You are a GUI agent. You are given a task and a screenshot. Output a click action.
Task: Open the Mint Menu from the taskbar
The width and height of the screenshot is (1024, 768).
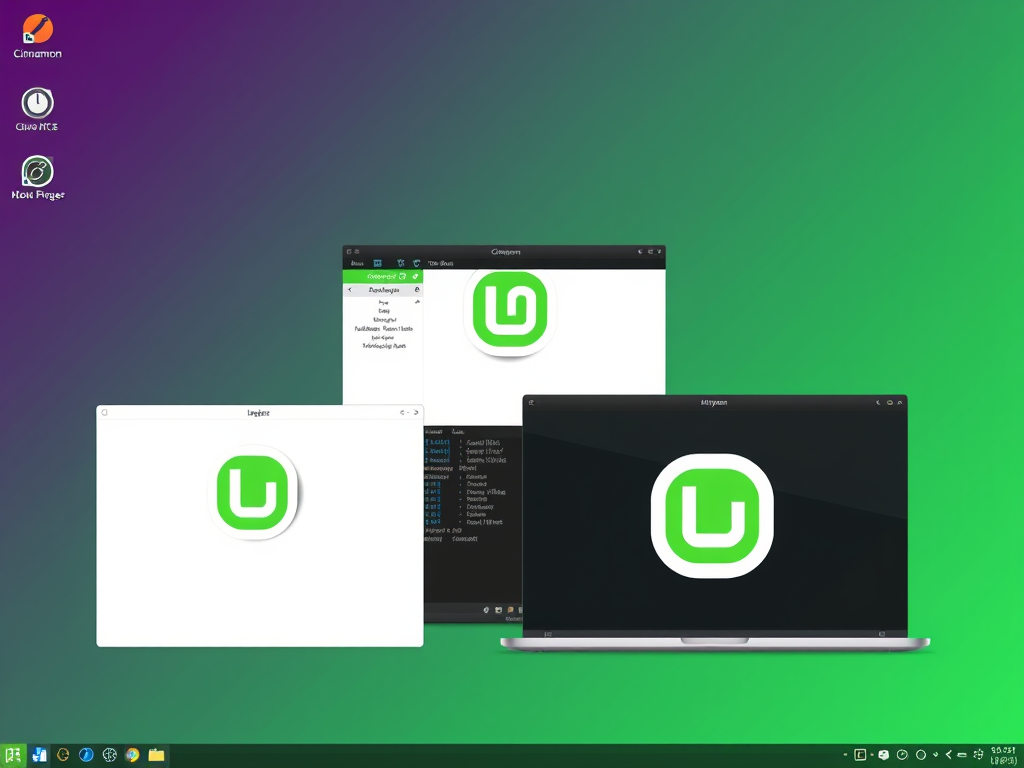click(13, 754)
